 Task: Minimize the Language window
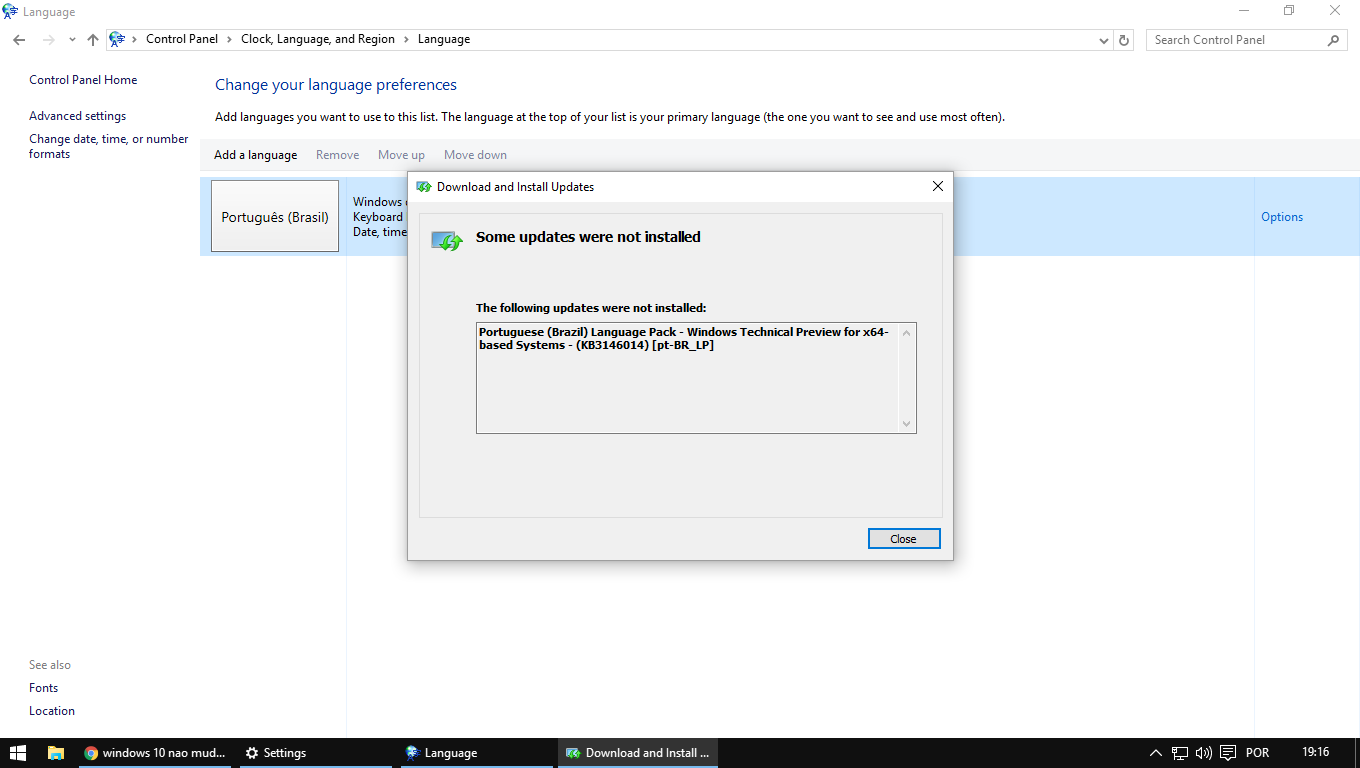(1244, 11)
